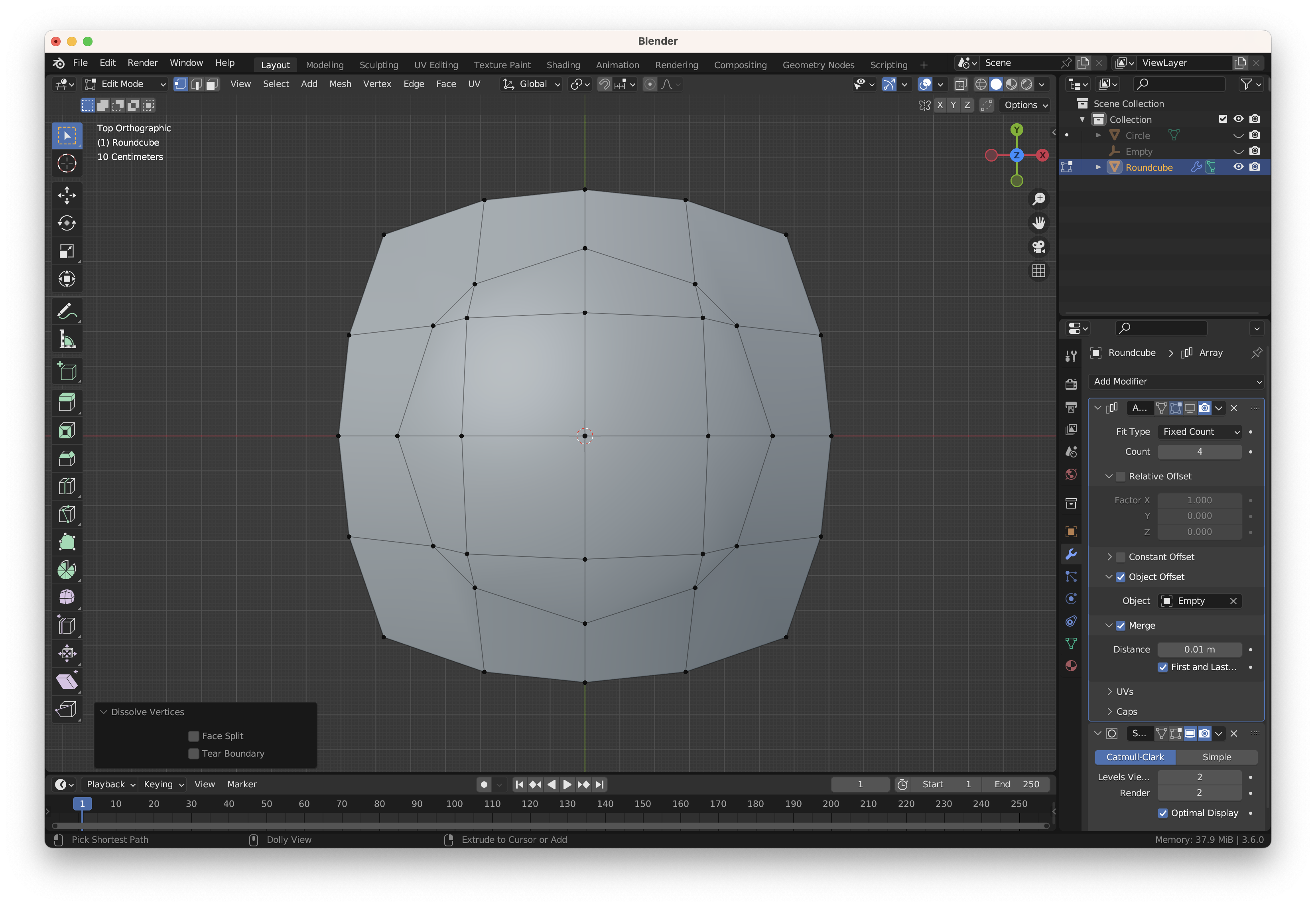Select the Scale tool
Viewport: 1316px width, 907px height.
point(67,251)
